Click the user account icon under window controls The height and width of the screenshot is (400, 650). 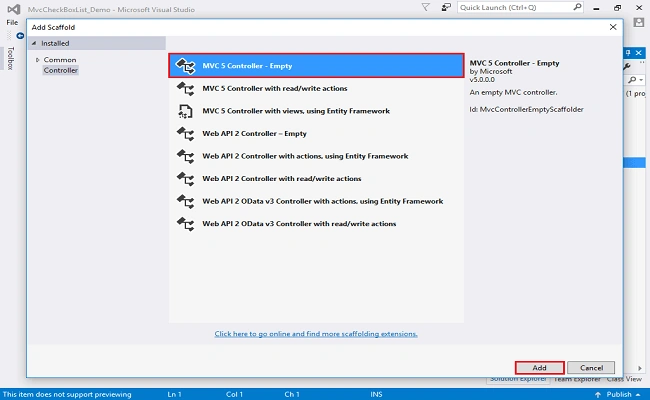[x=639, y=22]
